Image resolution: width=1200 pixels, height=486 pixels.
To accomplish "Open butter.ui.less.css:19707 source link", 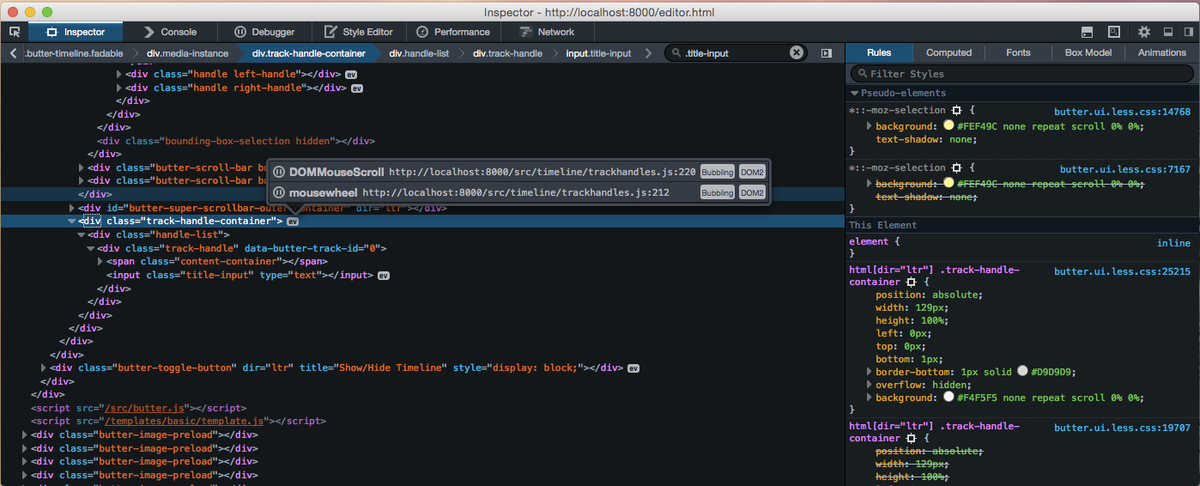I will tap(1123, 427).
